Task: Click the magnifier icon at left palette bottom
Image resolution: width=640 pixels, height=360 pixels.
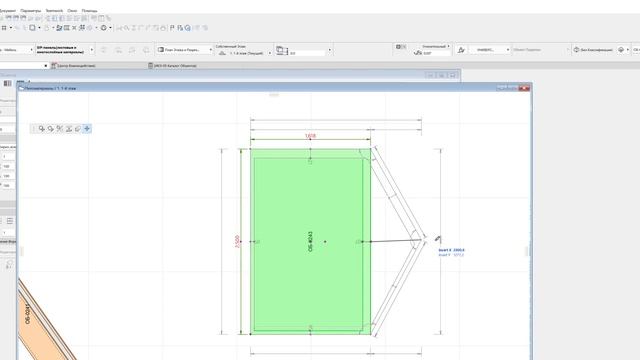Action: 9,265
